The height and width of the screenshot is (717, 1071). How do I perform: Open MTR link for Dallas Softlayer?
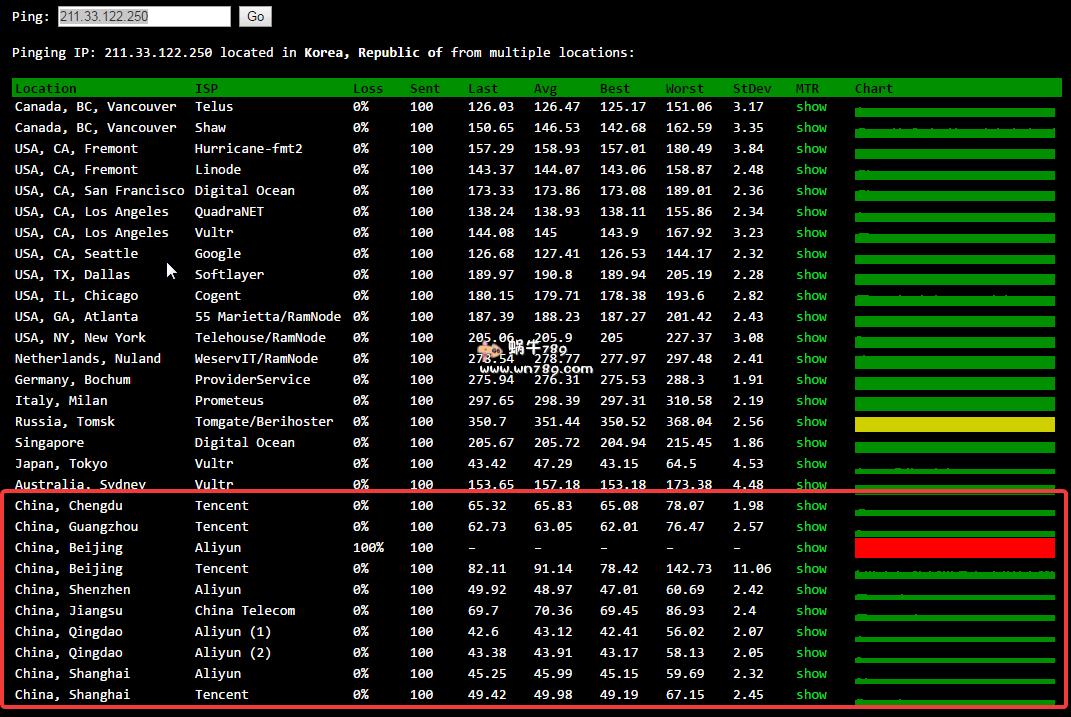click(x=811, y=275)
